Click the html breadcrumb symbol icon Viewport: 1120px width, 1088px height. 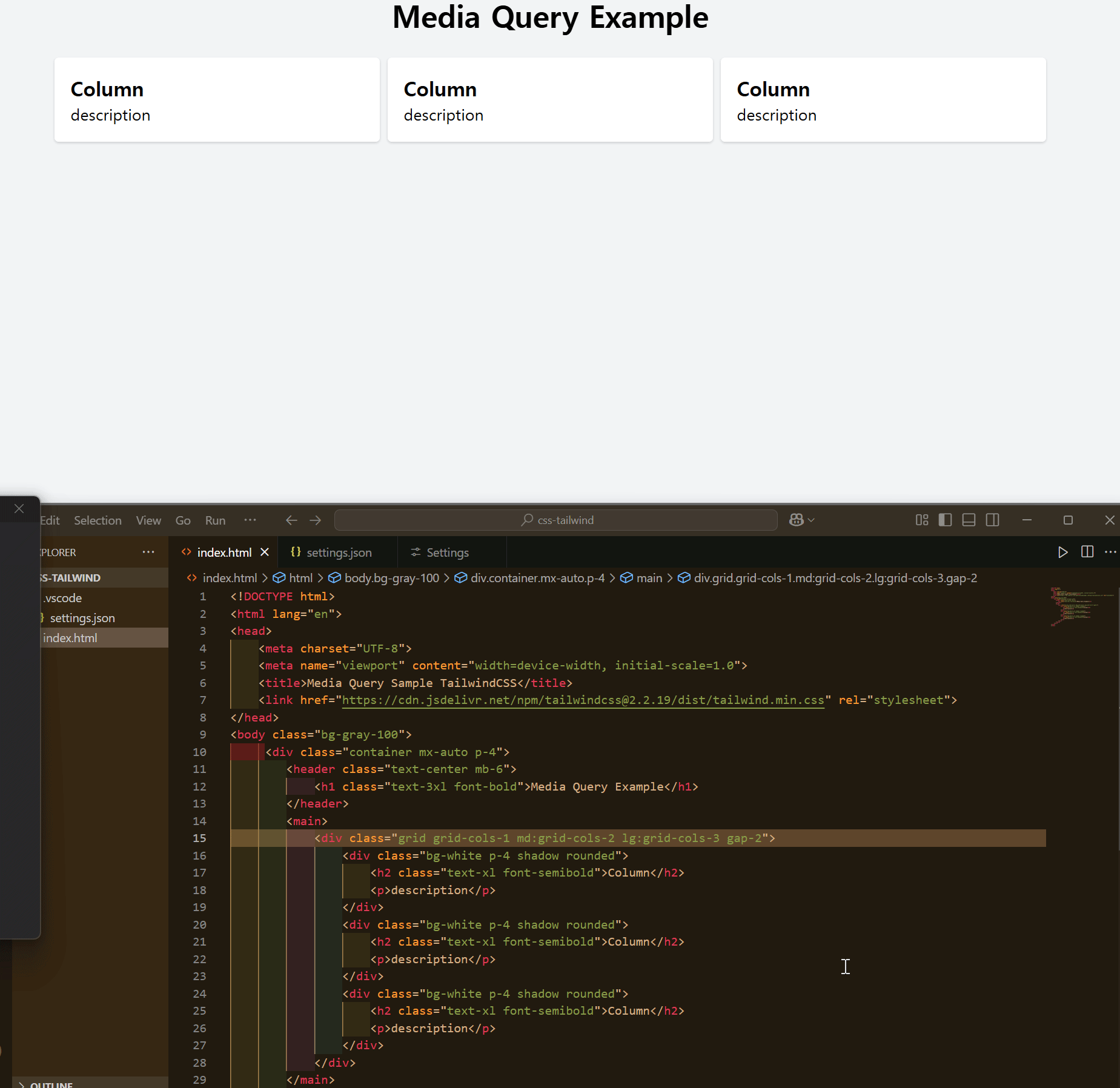(279, 578)
